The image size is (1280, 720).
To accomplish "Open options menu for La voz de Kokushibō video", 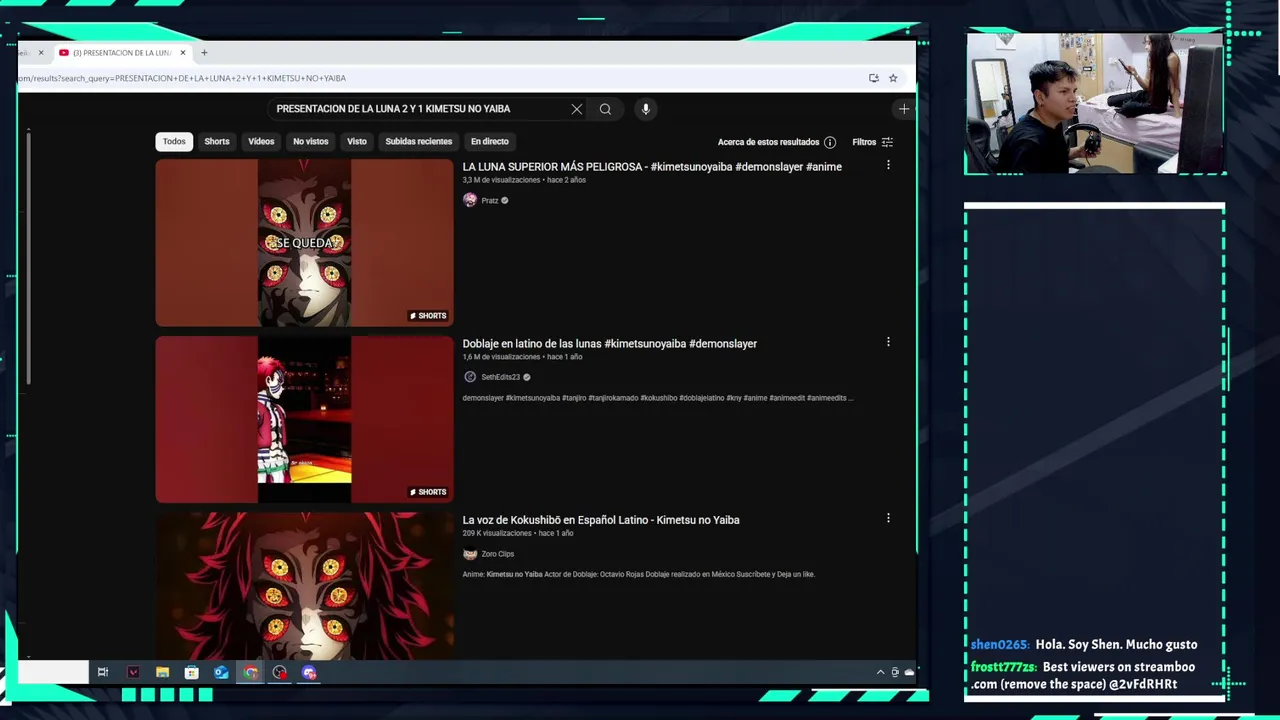I will [x=888, y=518].
